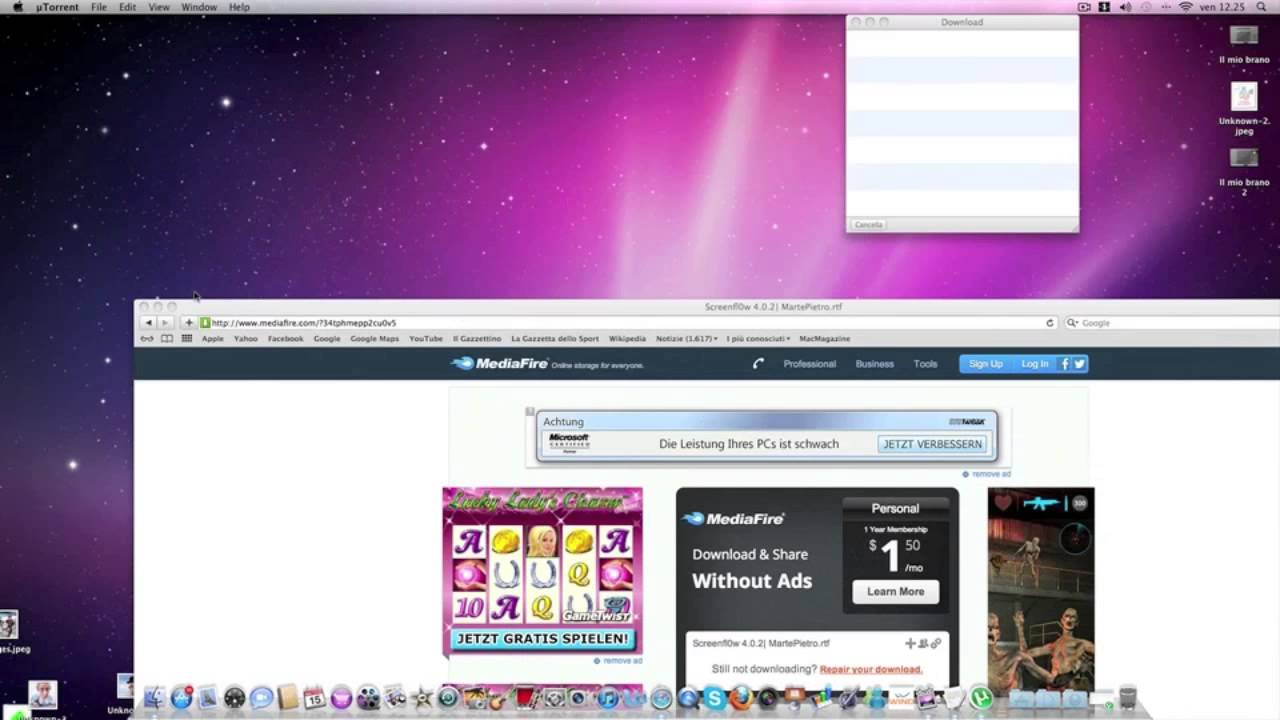Open Spotlight search magnifier
This screenshot has width=1280, height=720.
coord(1264,7)
